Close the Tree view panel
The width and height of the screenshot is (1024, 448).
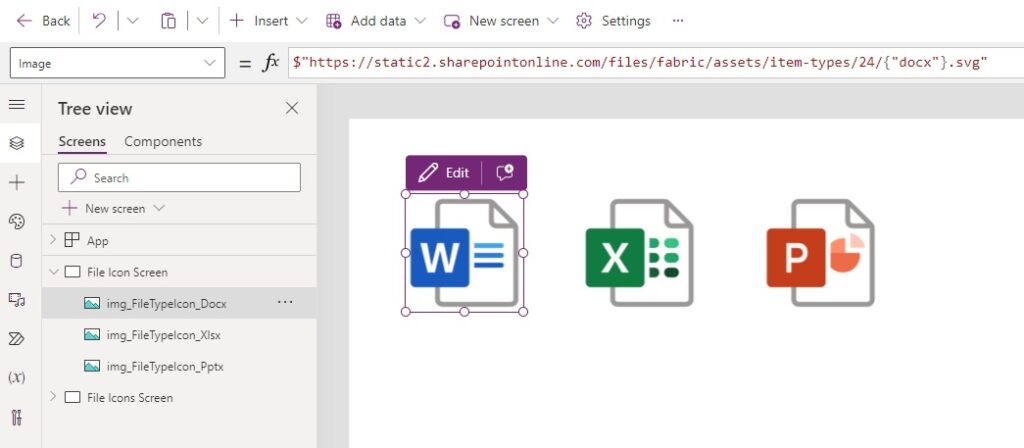point(292,108)
